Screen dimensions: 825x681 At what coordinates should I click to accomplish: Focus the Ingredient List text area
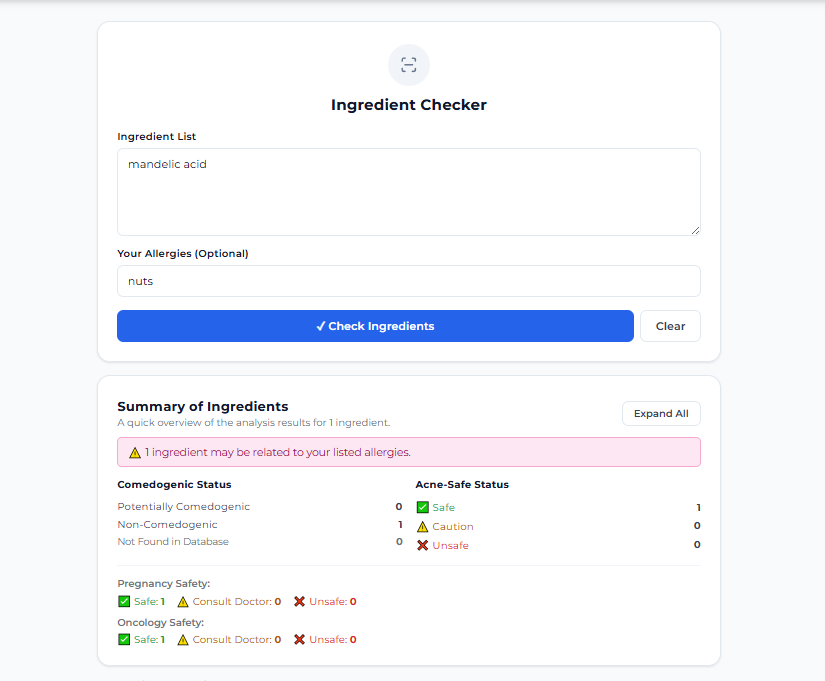tap(408, 192)
